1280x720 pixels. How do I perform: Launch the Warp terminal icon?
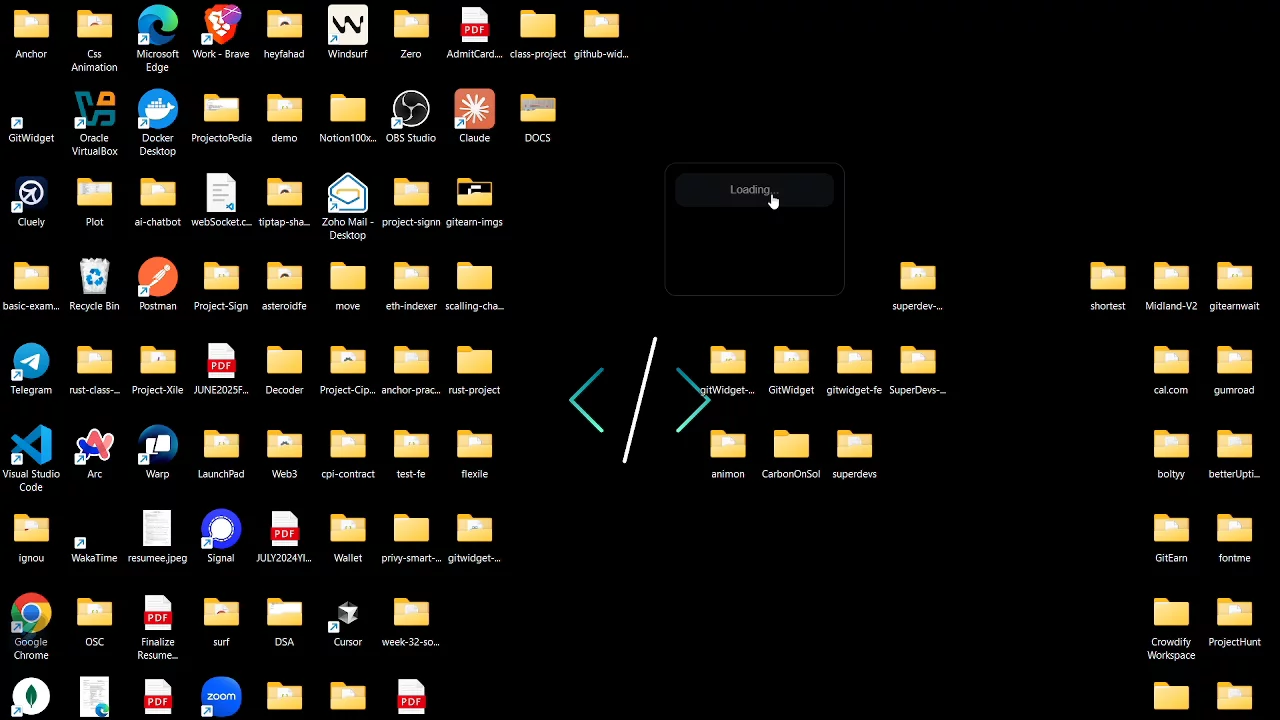tap(157, 446)
